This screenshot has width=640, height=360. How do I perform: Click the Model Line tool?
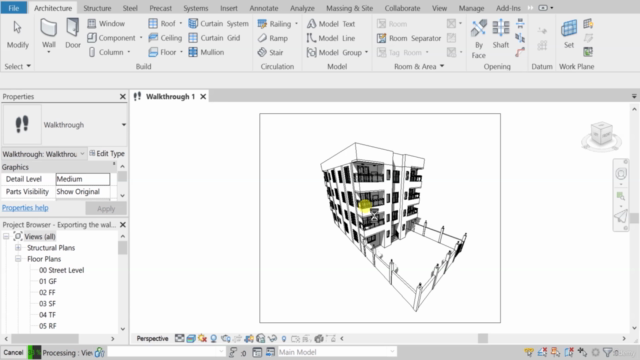coord(331,38)
